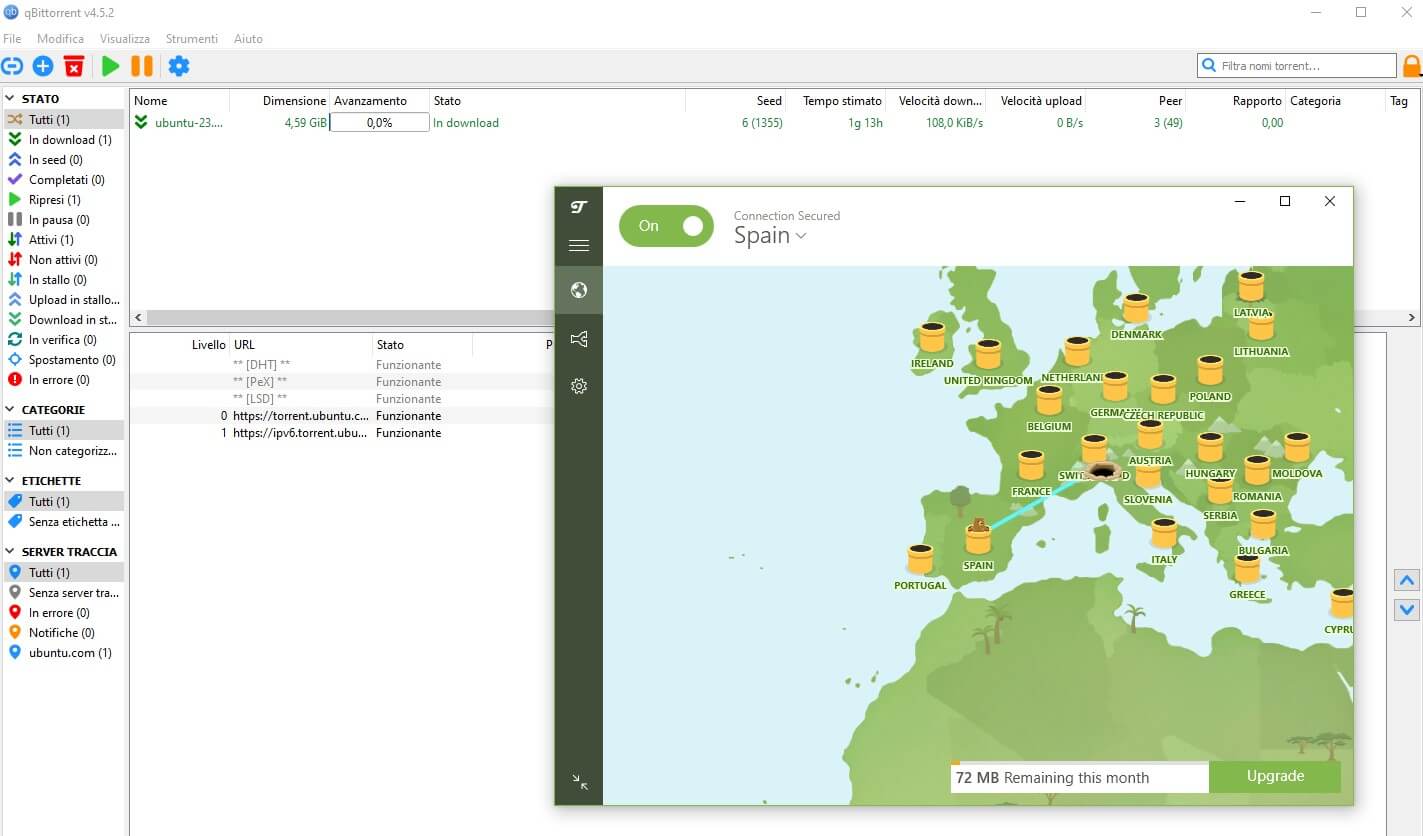Image resolution: width=1423 pixels, height=836 pixels.
Task: Filter by In errore (0) status
Action: [63, 380]
